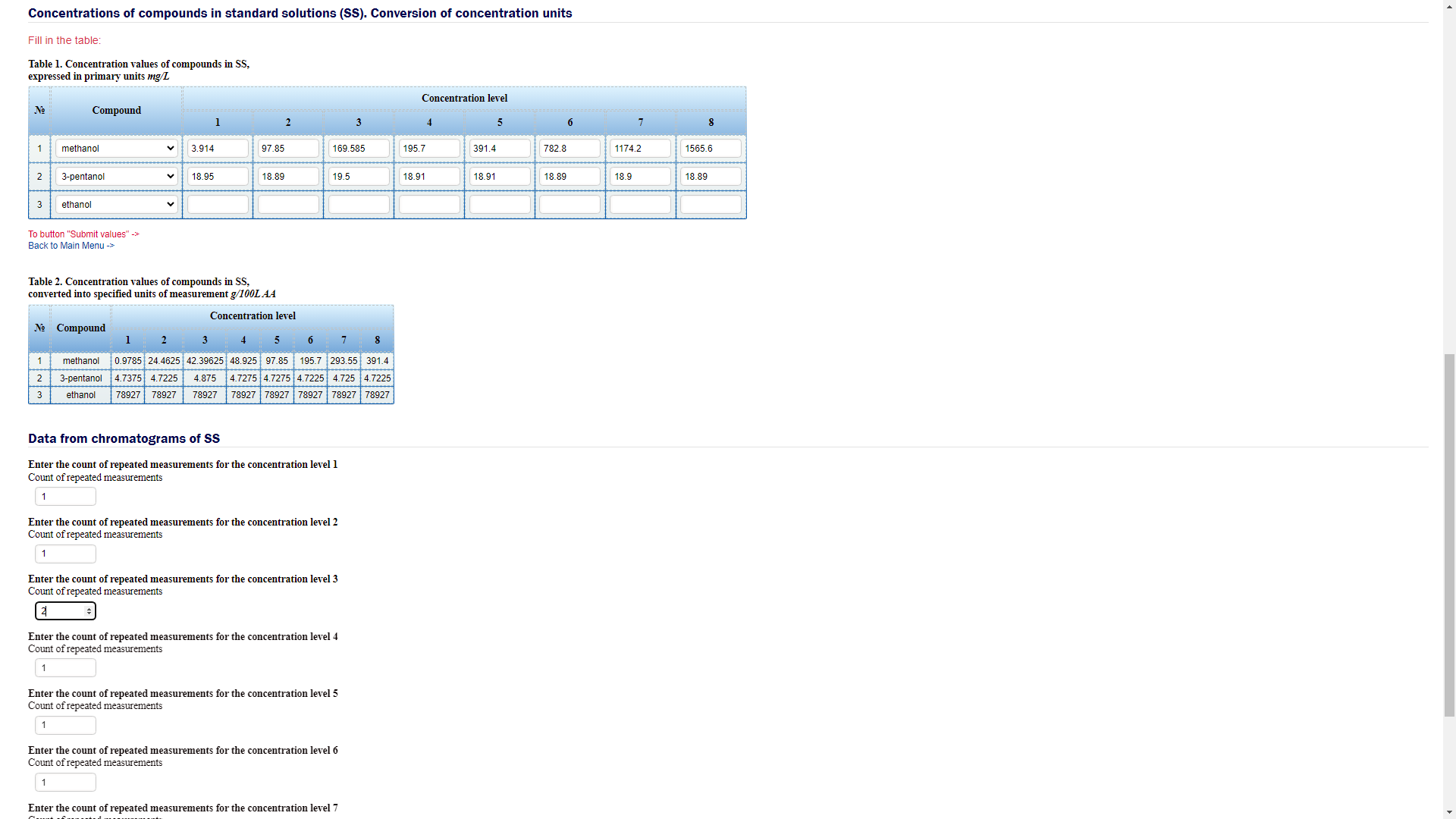The width and height of the screenshot is (1456, 819).
Task: Click methanol level 8 field showing 1565.6
Action: point(711,149)
